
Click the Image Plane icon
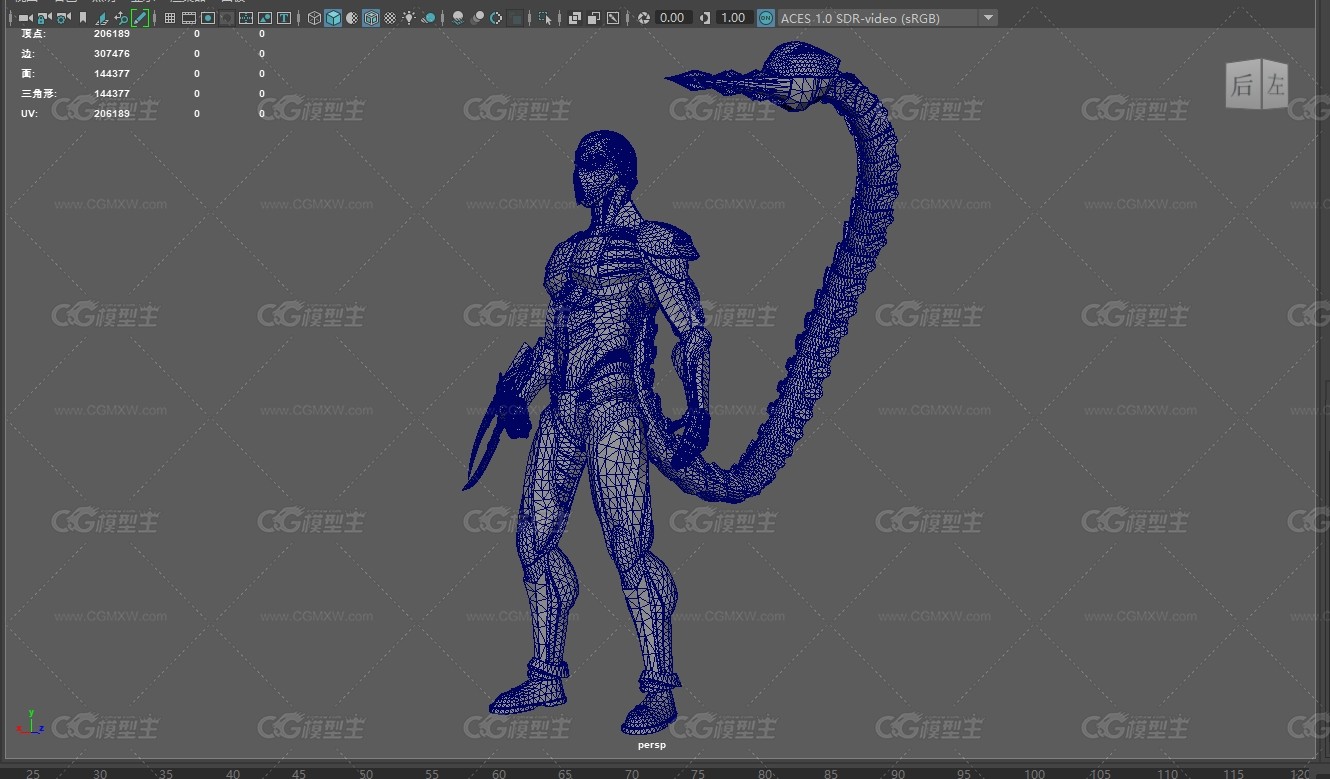click(102, 18)
